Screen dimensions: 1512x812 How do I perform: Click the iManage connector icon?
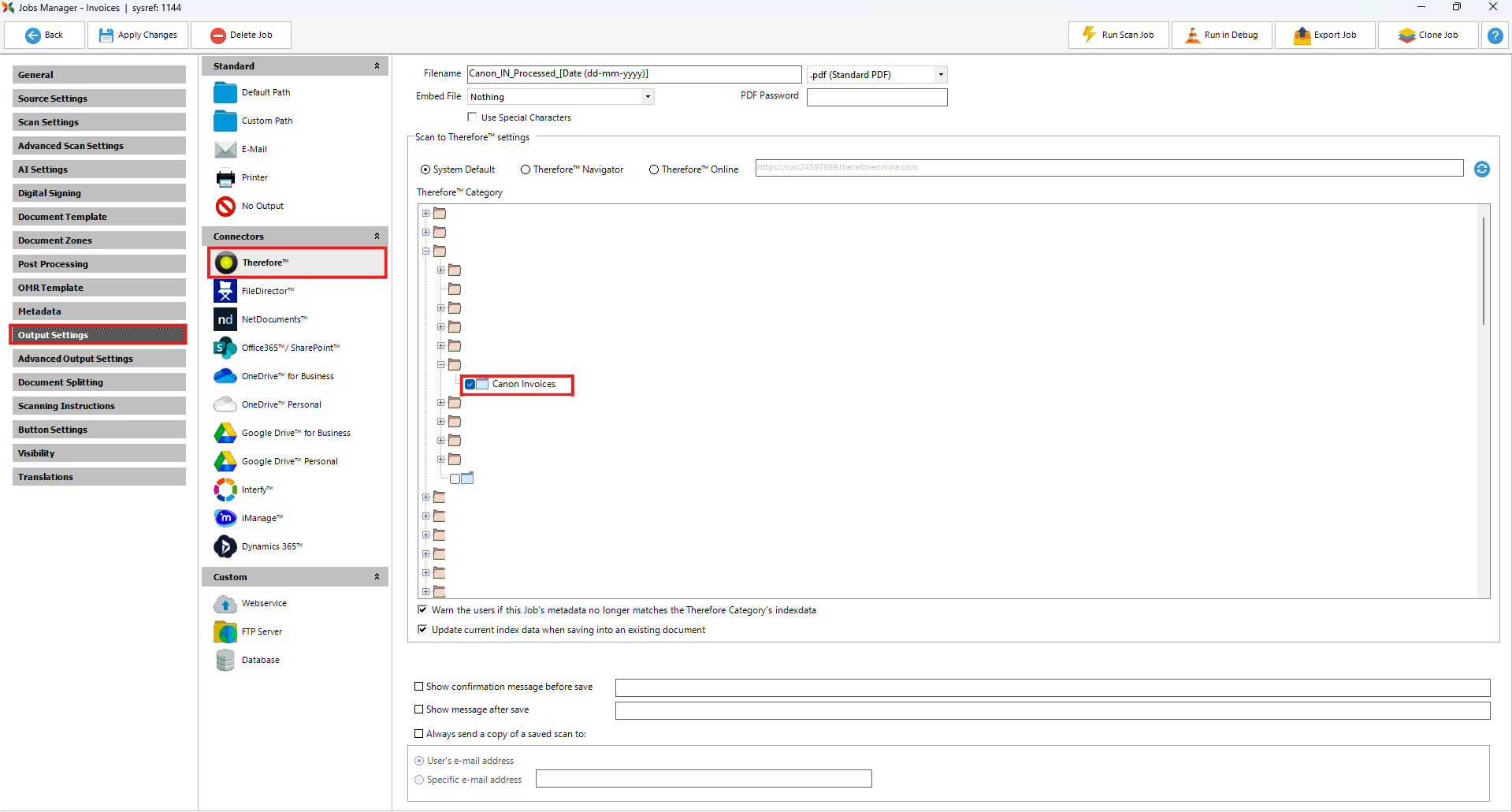[x=225, y=518]
